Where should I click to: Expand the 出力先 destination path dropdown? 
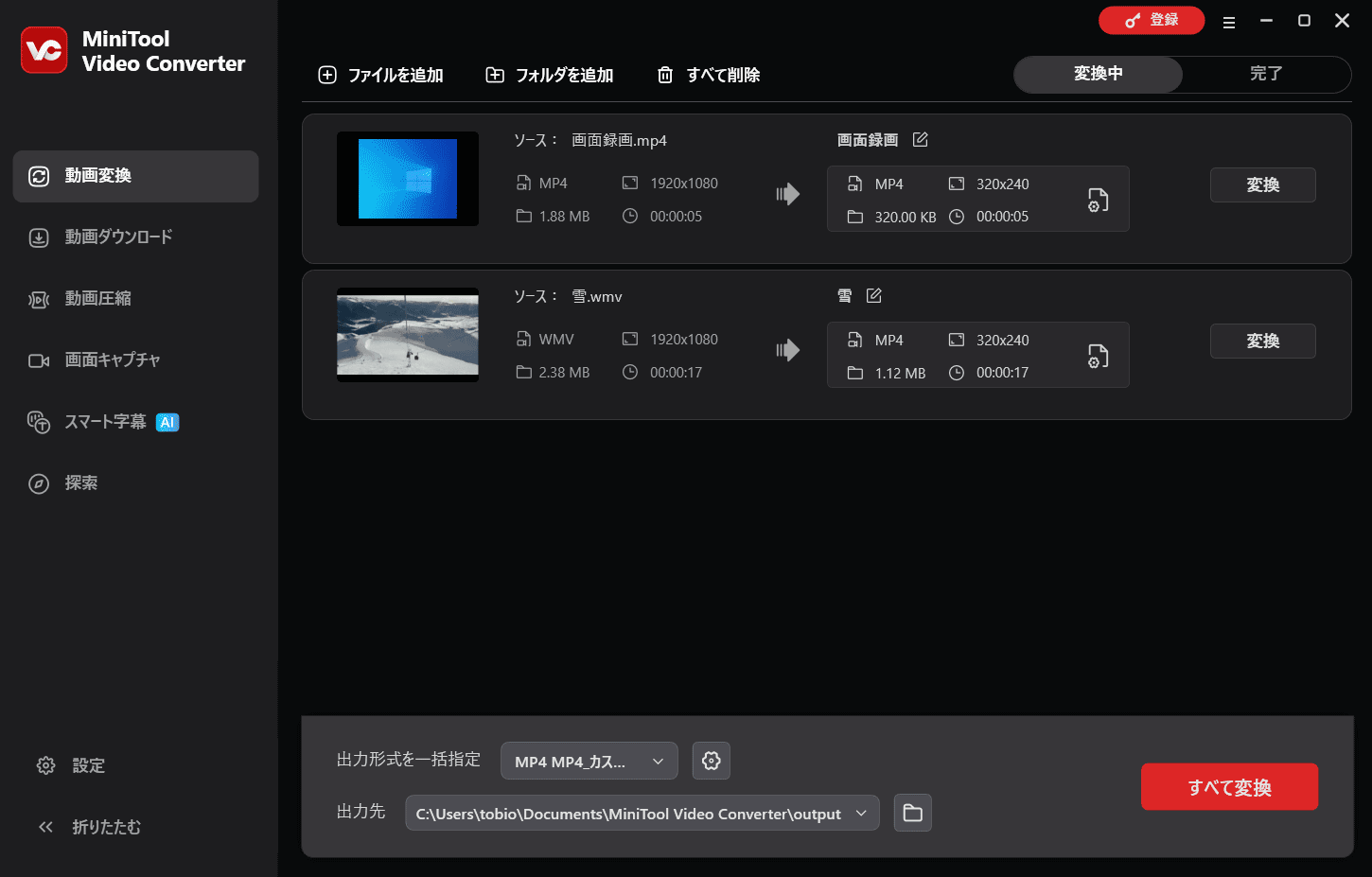click(x=861, y=813)
